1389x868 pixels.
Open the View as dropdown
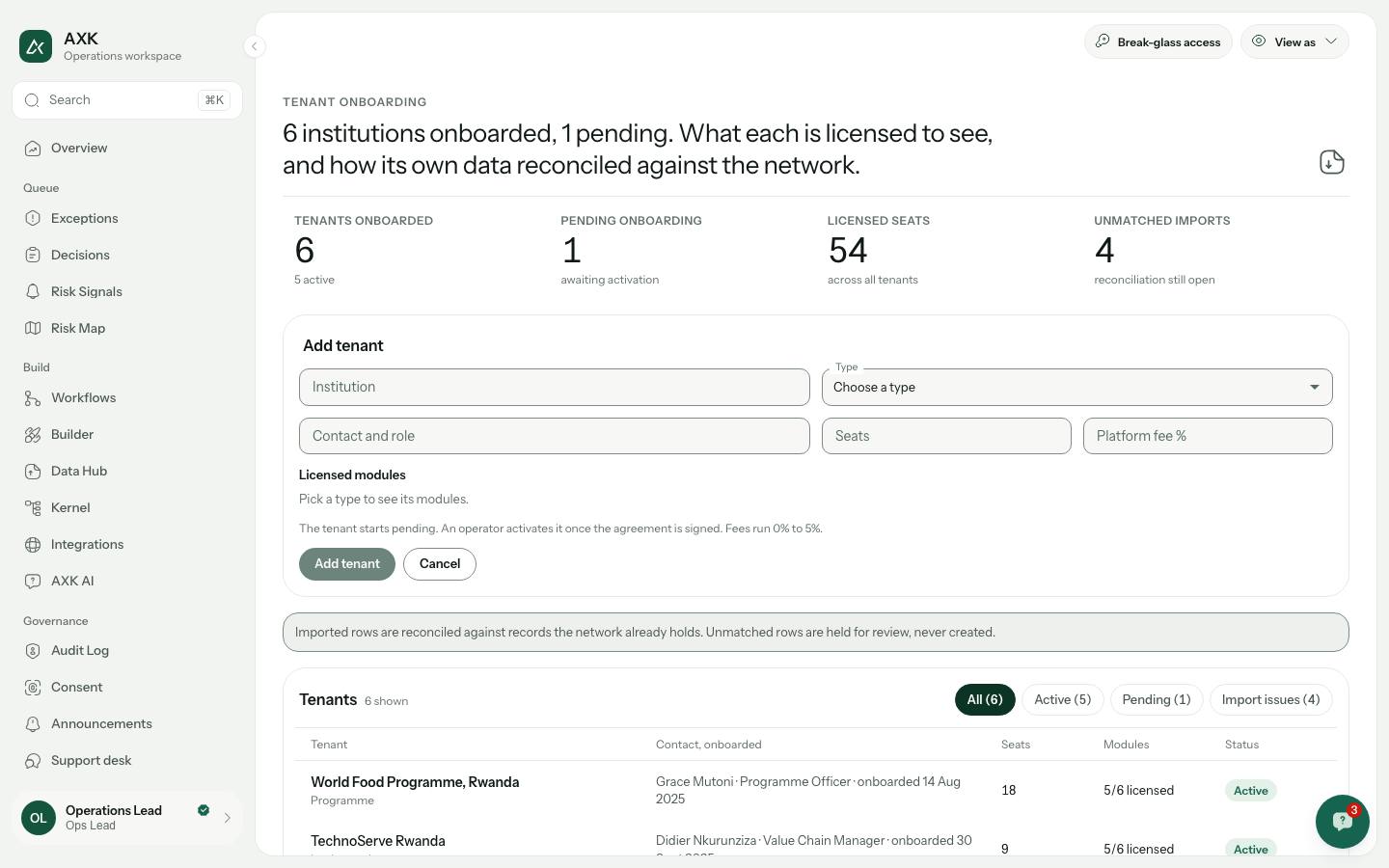pos(1294,41)
